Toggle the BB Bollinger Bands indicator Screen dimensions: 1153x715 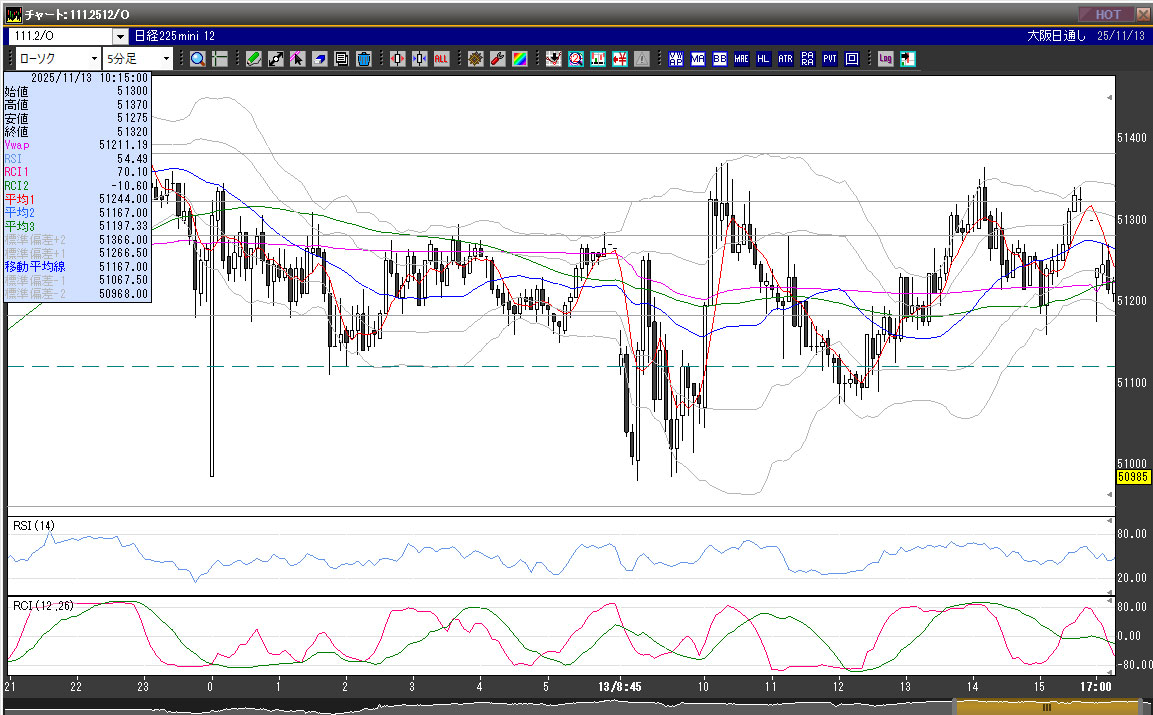coord(720,59)
